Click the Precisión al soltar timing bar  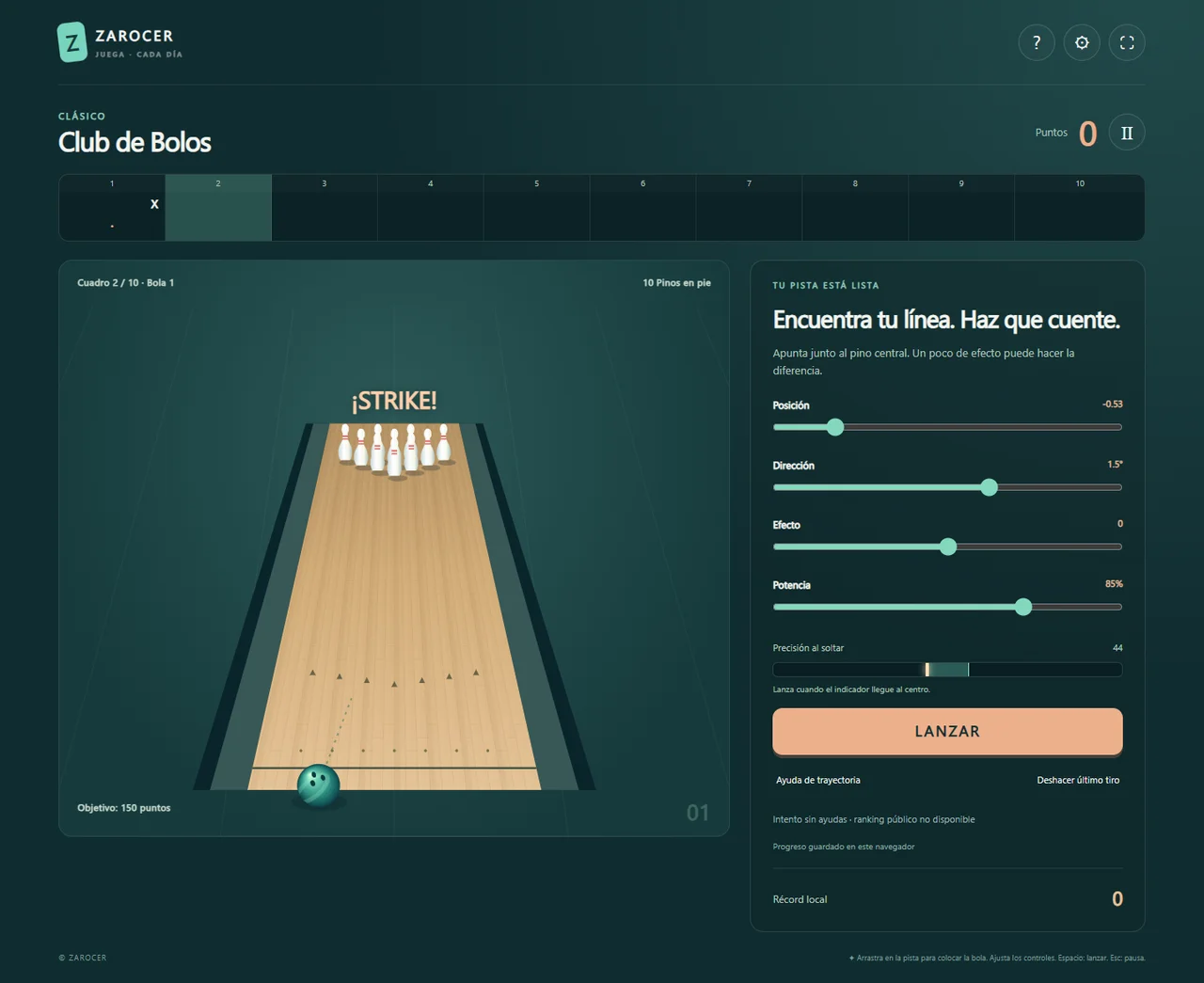947,670
